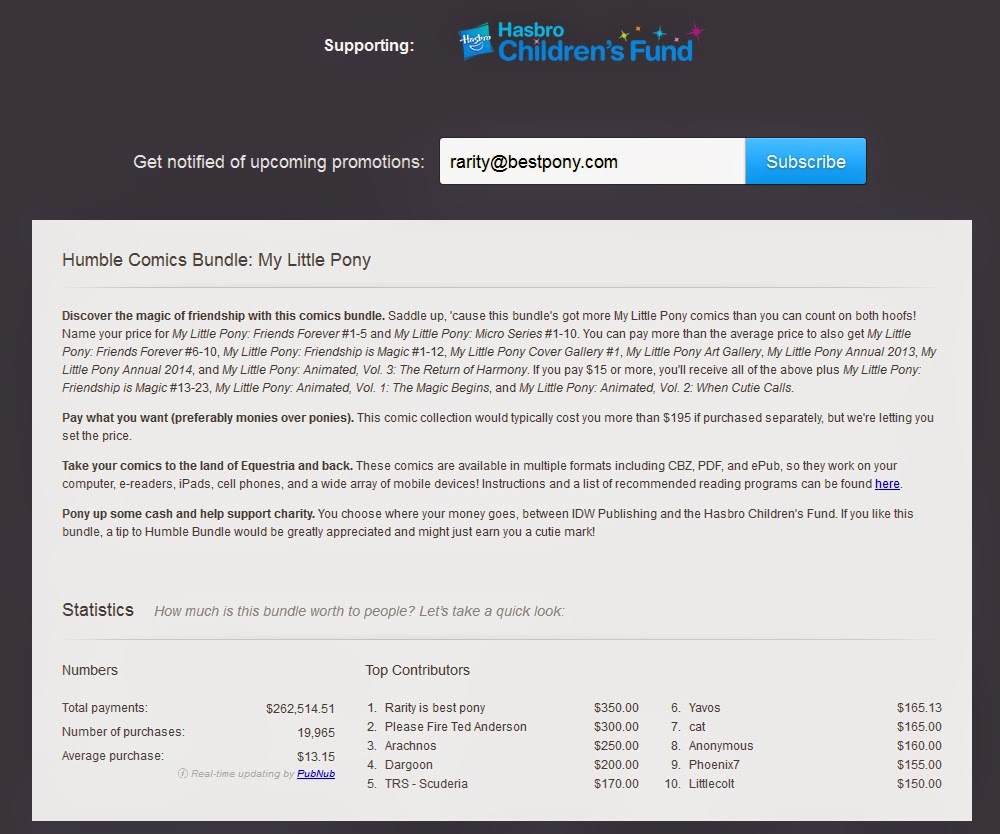1000x834 pixels.
Task: Click the Average purchase value $13.15
Action: click(316, 757)
